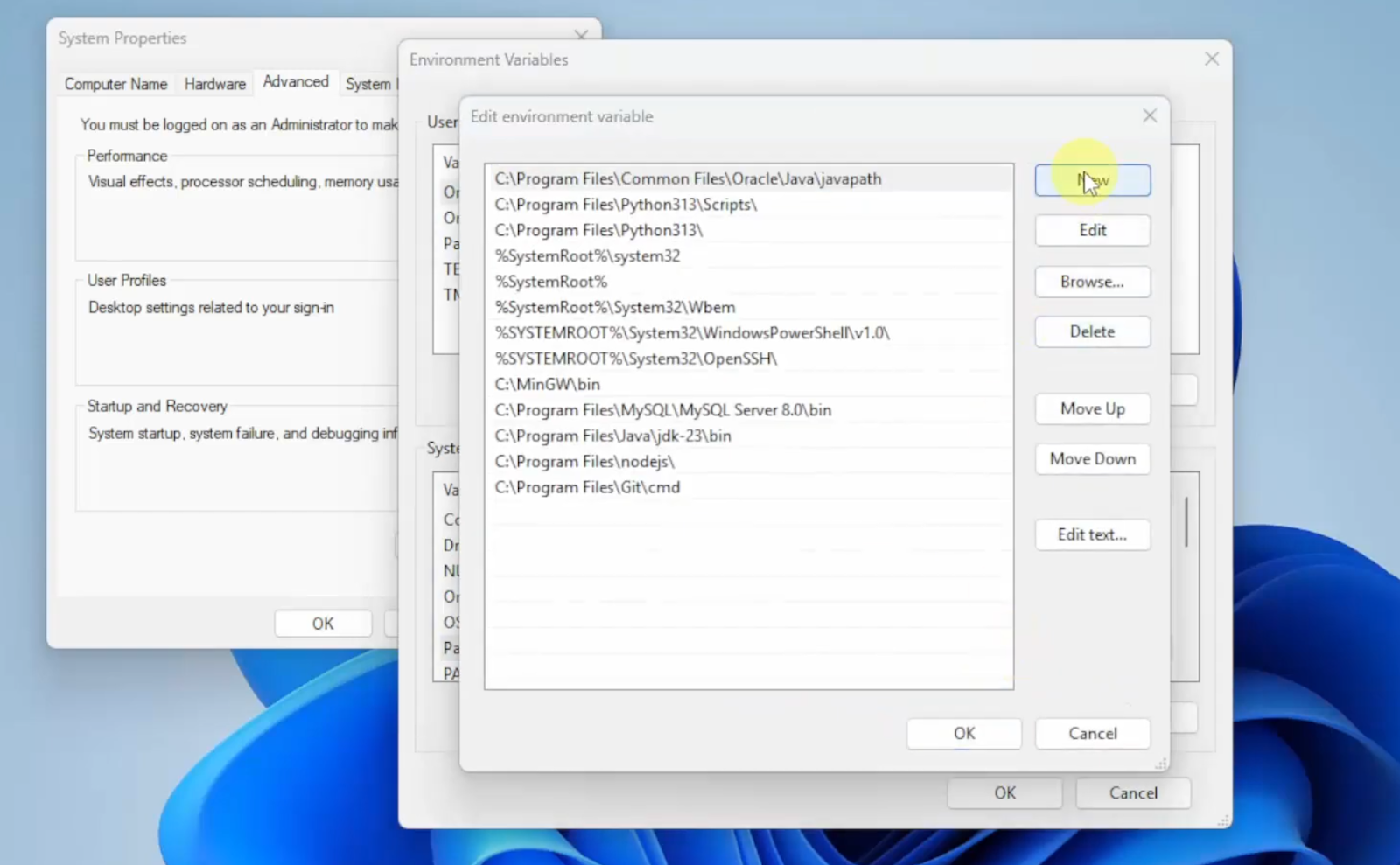The width and height of the screenshot is (1400, 865).
Task: Confirm with OK in Edit environment variable dialog
Action: (x=963, y=733)
